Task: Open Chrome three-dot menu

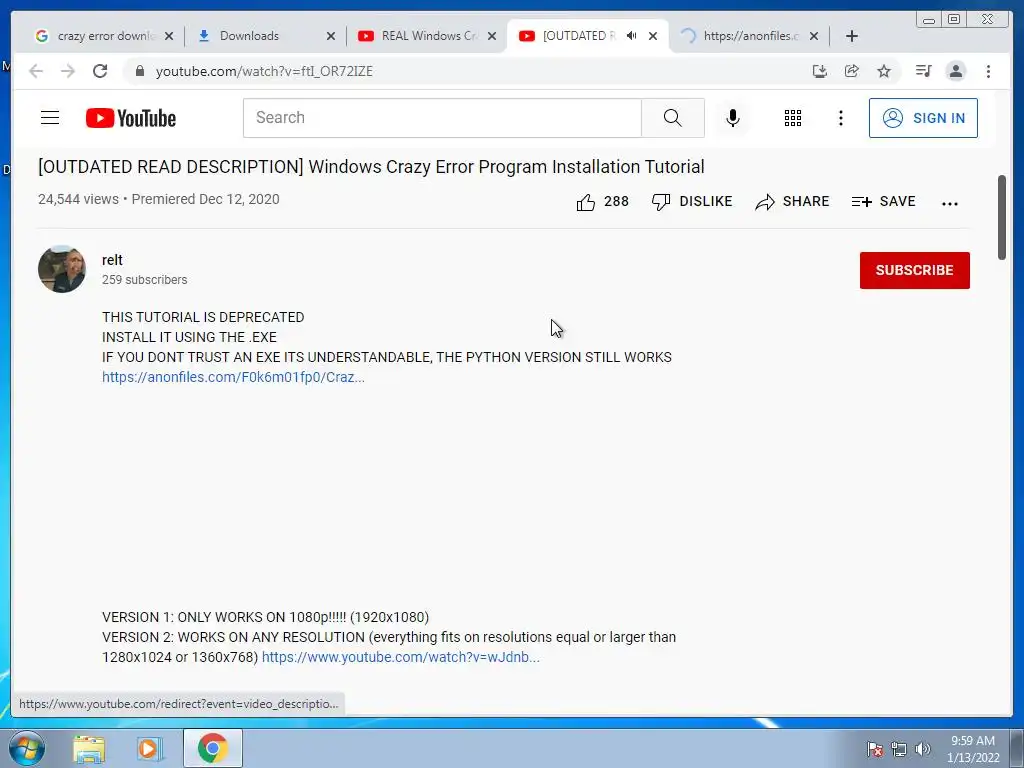Action: (x=988, y=71)
